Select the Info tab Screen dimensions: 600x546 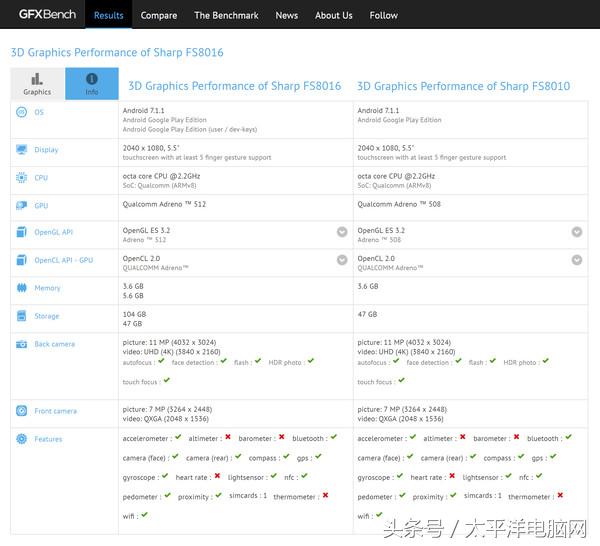point(92,84)
